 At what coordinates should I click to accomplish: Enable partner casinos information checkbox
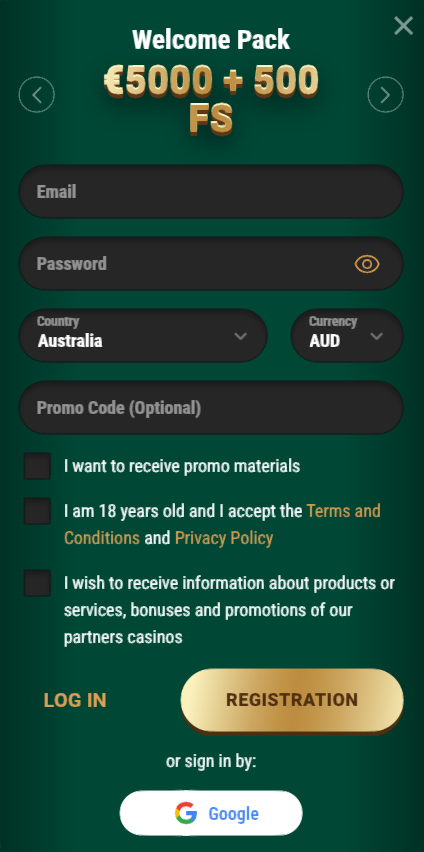pos(37,583)
